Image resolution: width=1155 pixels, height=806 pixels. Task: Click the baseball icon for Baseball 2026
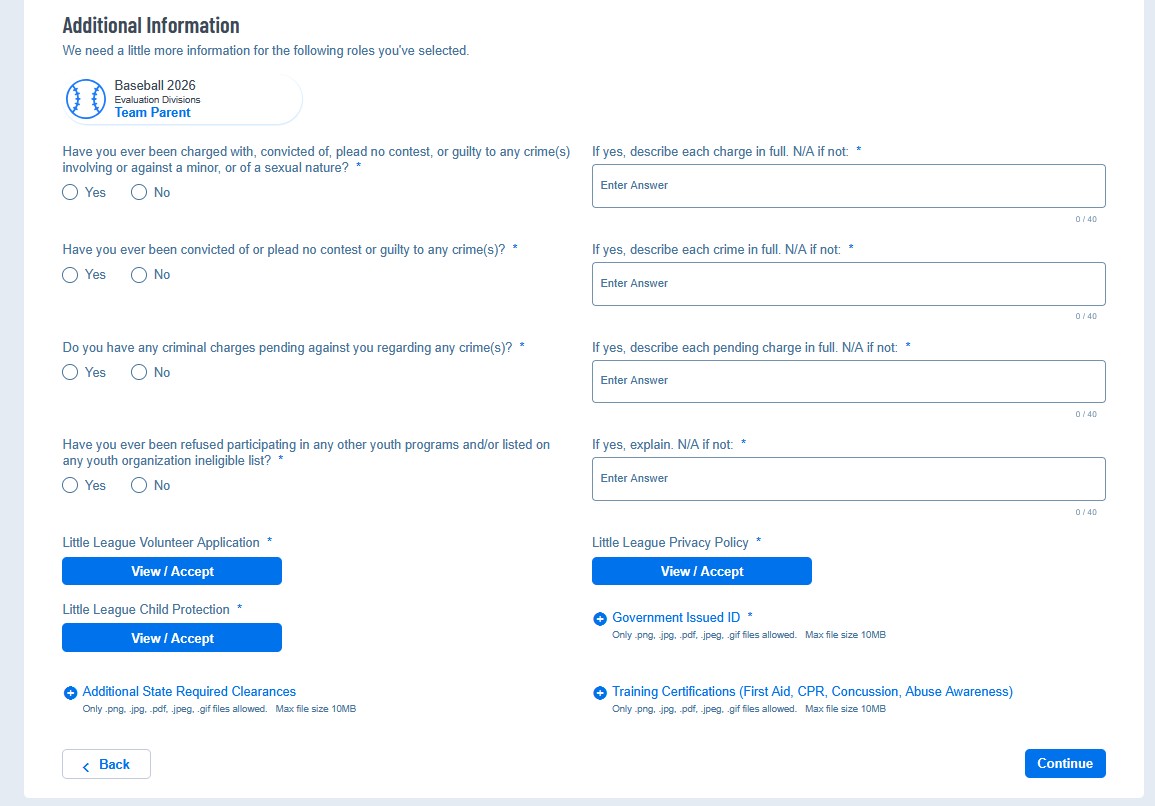click(x=86, y=99)
